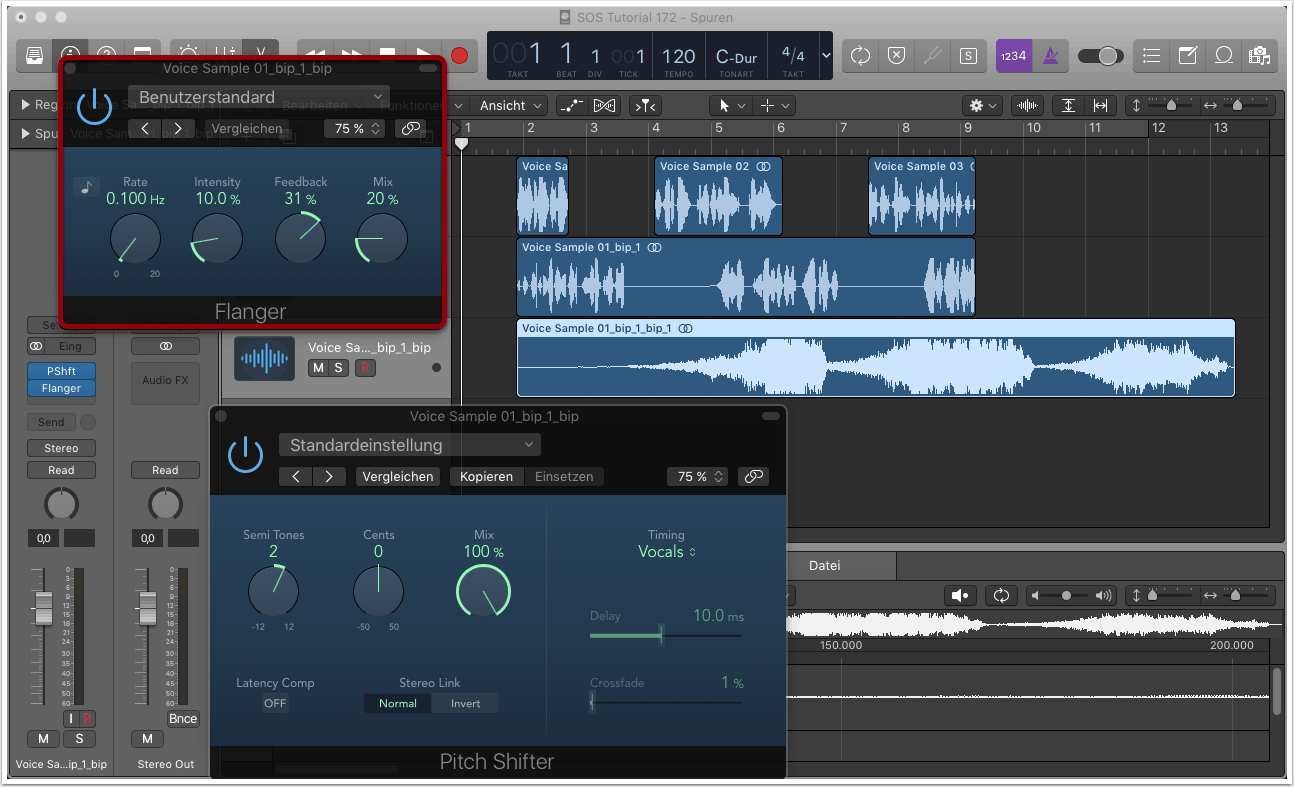This screenshot has width=1294, height=787.
Task: Click the audio editor preview speaker icon
Action: coord(960,596)
